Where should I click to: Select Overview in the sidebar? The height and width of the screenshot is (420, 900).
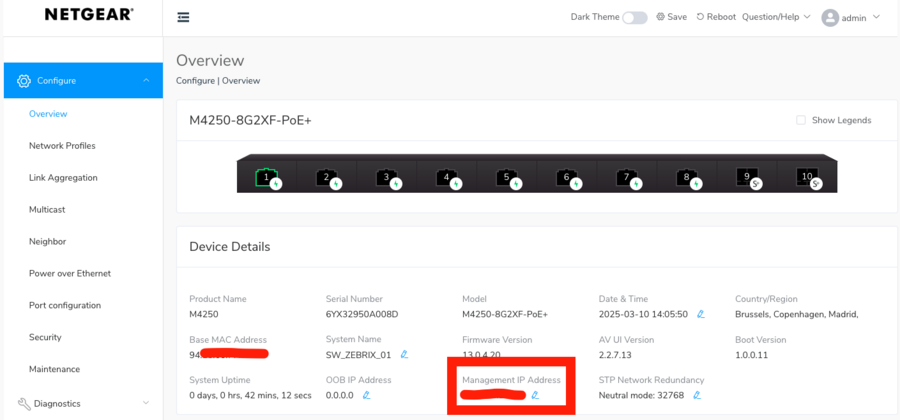48,114
